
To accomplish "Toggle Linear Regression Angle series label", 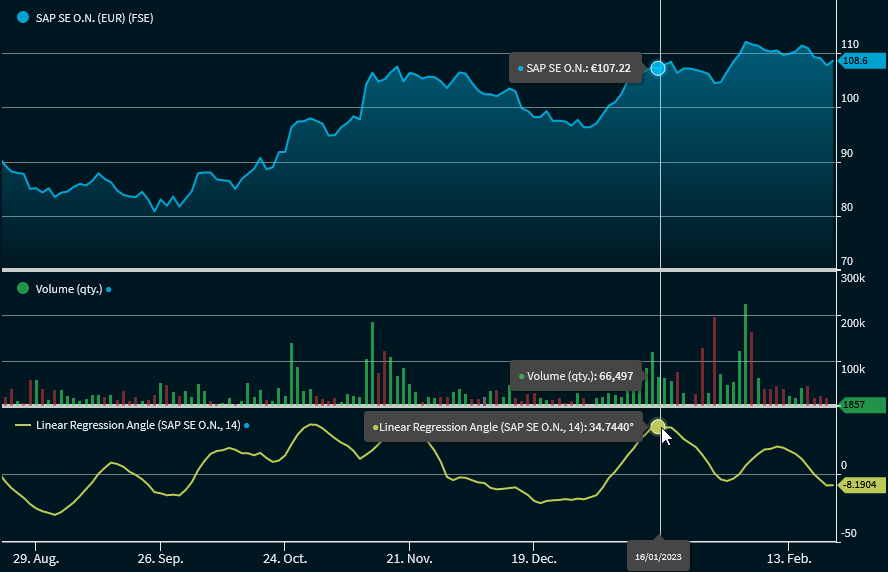I will pyautogui.click(x=138, y=425).
